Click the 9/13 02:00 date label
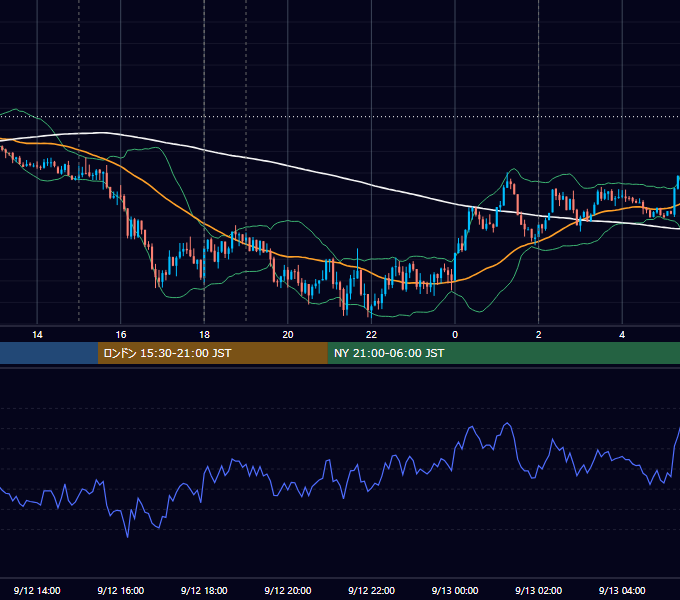Image resolution: width=680 pixels, height=600 pixels. click(x=539, y=590)
